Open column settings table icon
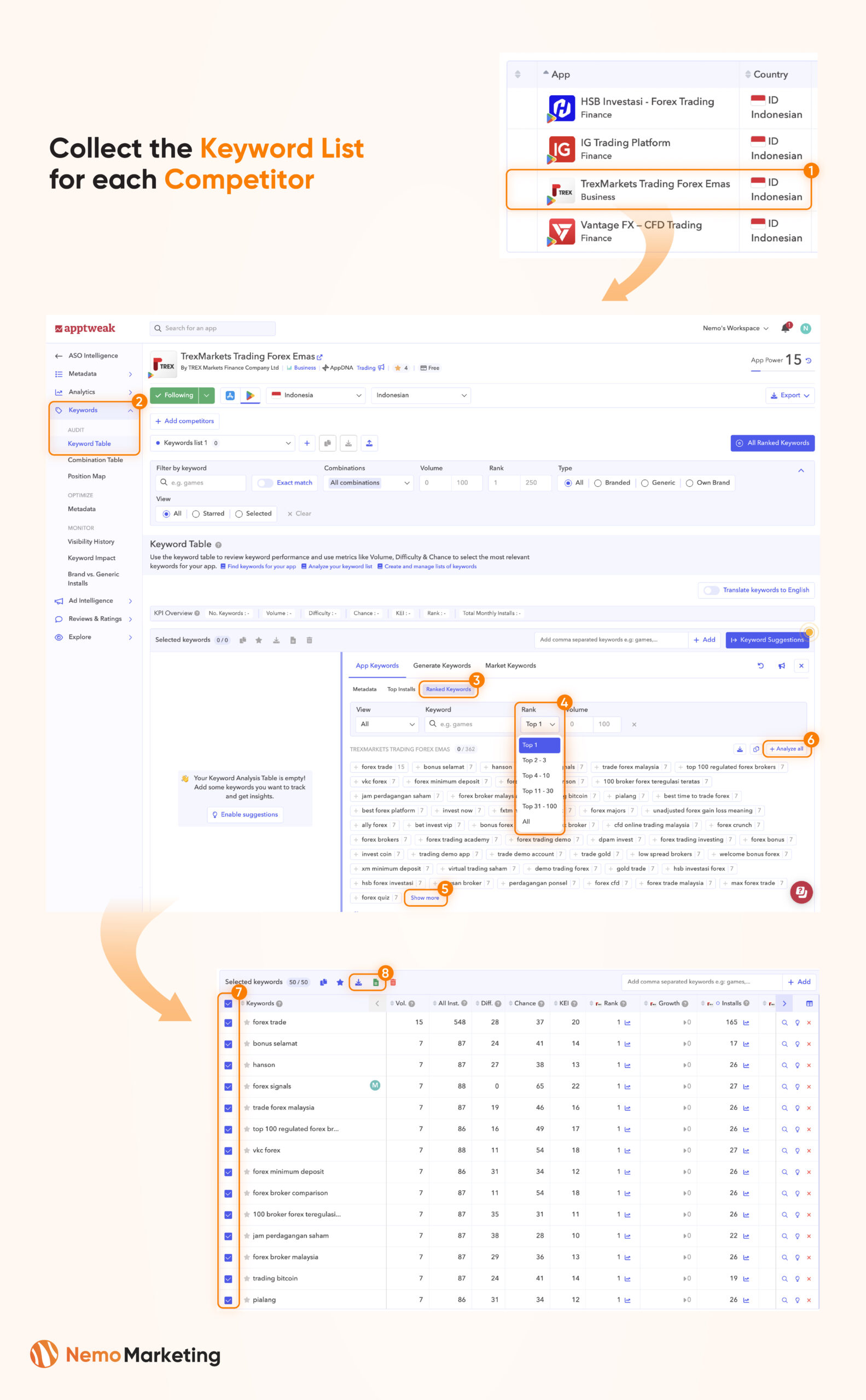The width and height of the screenshot is (866, 1400). [x=809, y=1003]
